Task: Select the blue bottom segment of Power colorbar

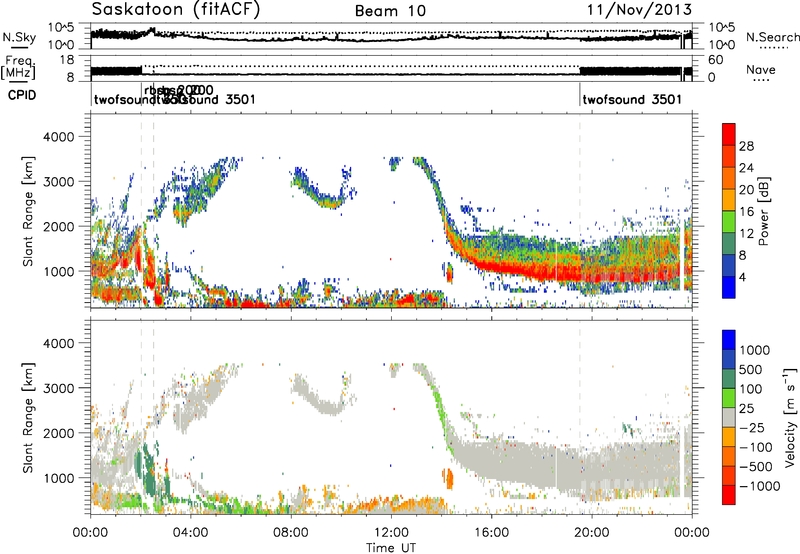Action: pyautogui.click(x=729, y=287)
